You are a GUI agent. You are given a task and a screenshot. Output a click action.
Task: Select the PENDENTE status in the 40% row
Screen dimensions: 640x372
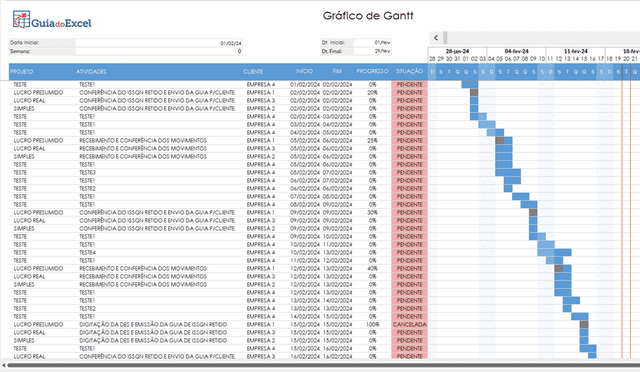(x=409, y=269)
